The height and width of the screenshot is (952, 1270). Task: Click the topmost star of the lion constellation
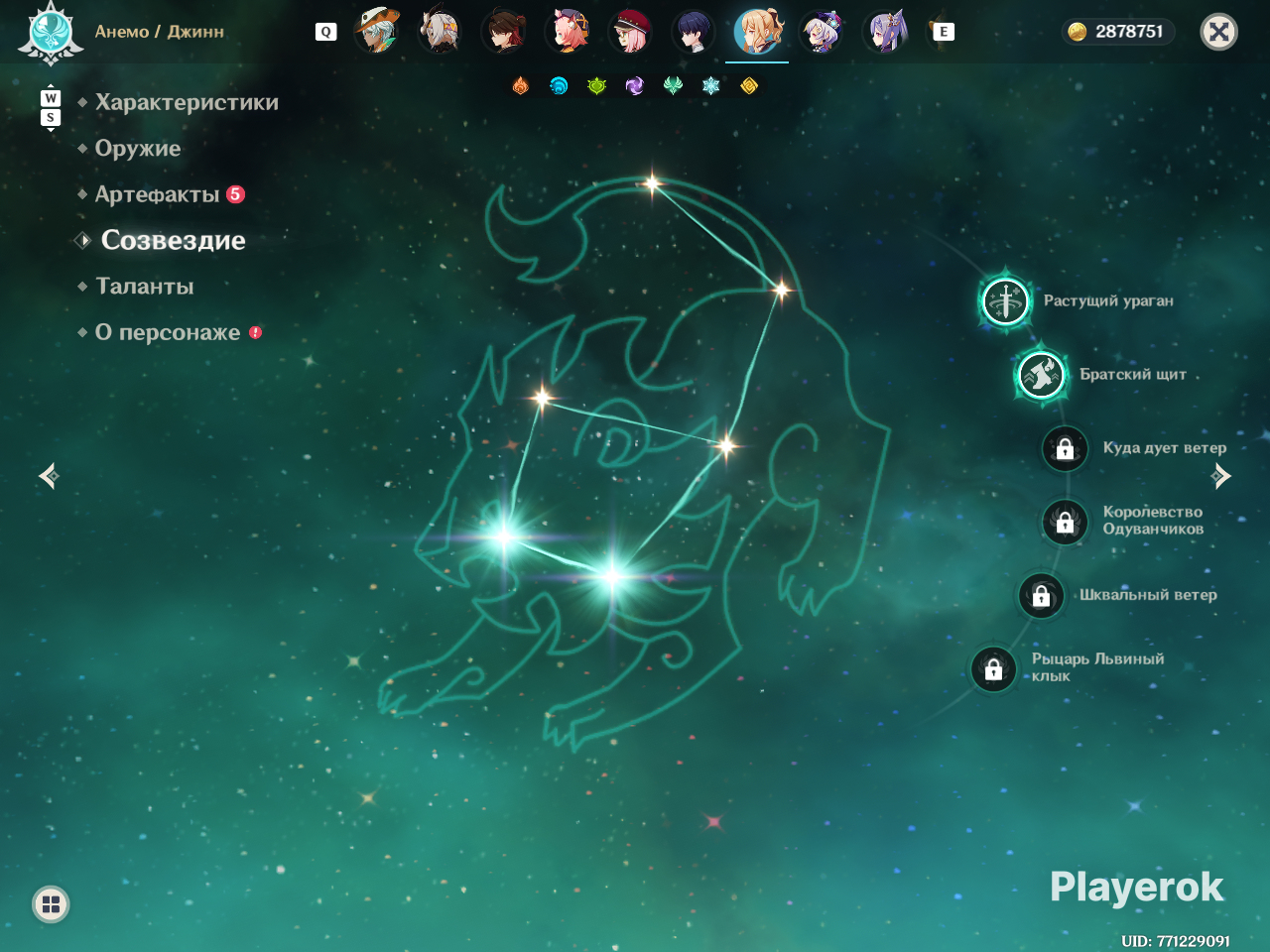tap(652, 182)
